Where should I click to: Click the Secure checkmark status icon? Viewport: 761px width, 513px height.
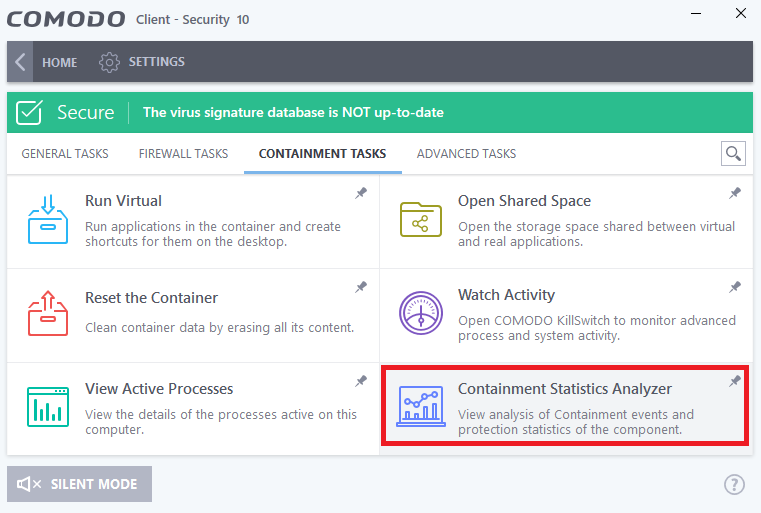tap(29, 113)
